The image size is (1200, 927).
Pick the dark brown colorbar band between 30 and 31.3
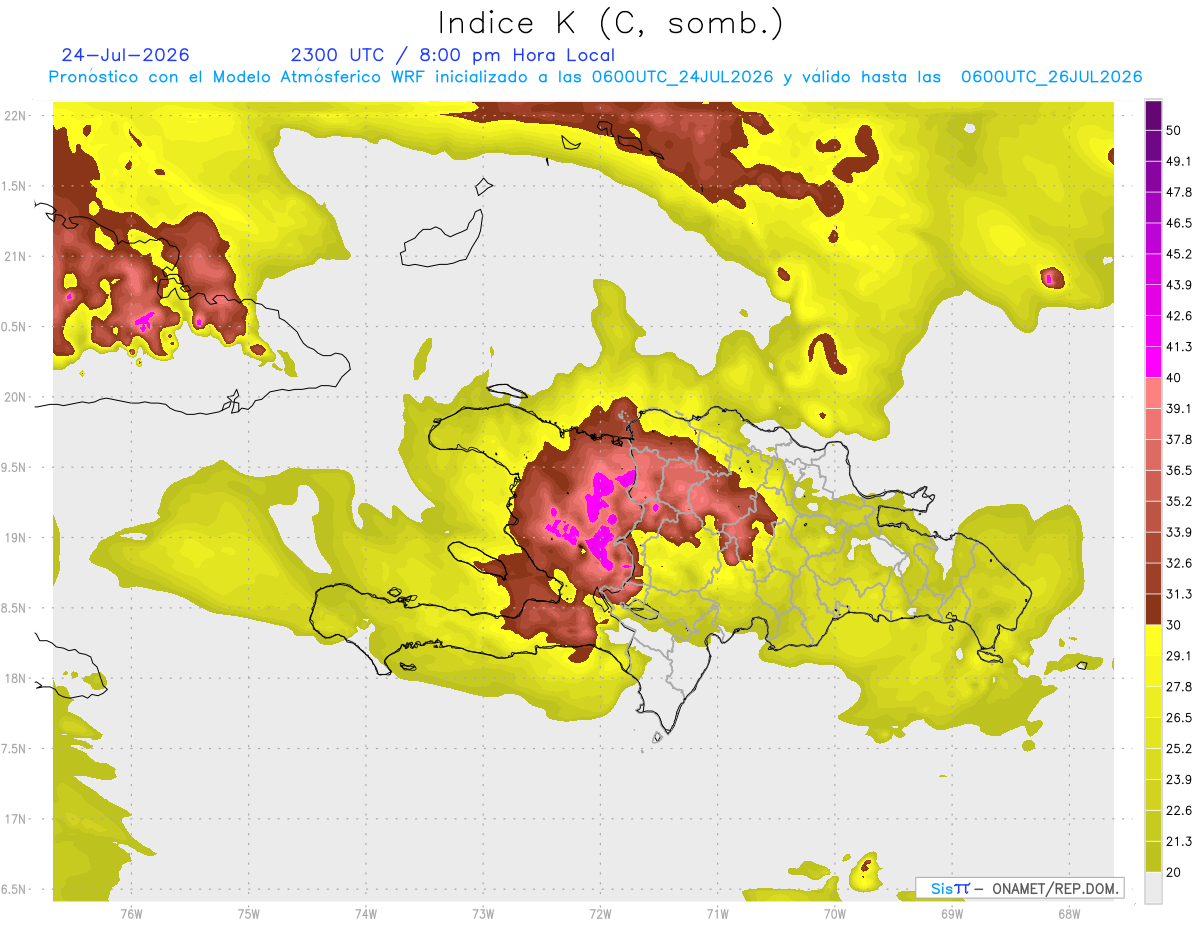1153,609
